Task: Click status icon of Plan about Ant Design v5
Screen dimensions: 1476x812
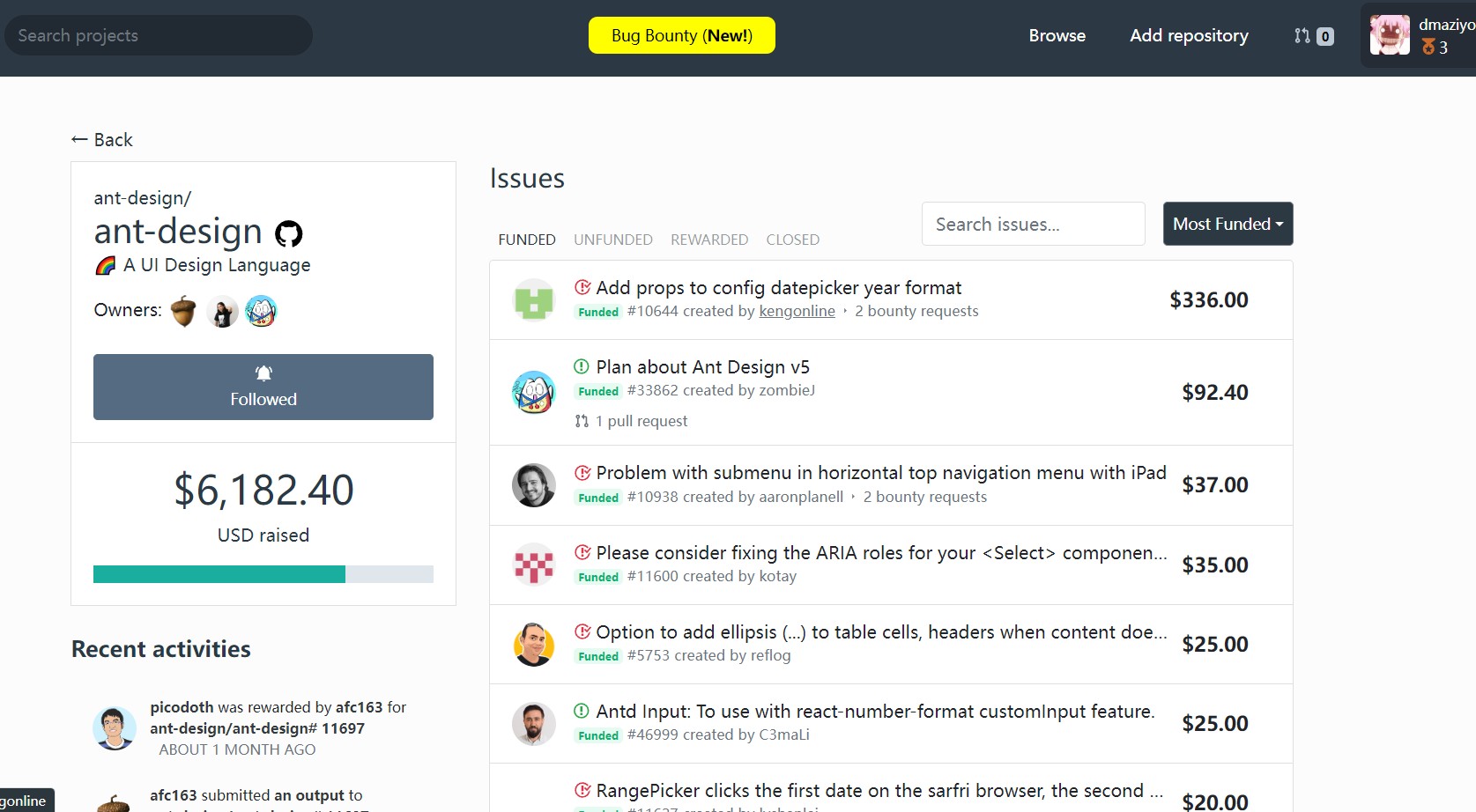Action: point(582,366)
